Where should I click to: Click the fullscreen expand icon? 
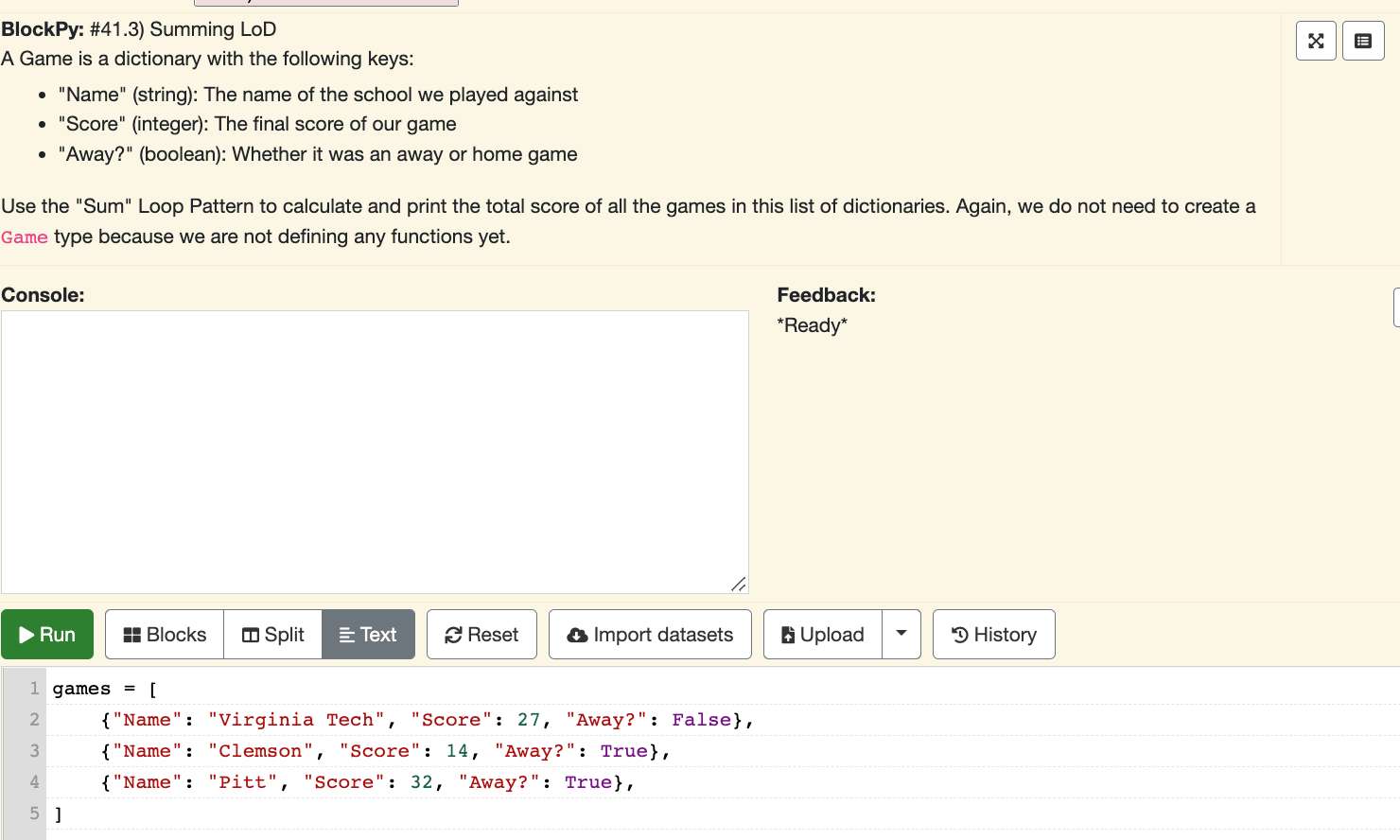[x=1315, y=40]
